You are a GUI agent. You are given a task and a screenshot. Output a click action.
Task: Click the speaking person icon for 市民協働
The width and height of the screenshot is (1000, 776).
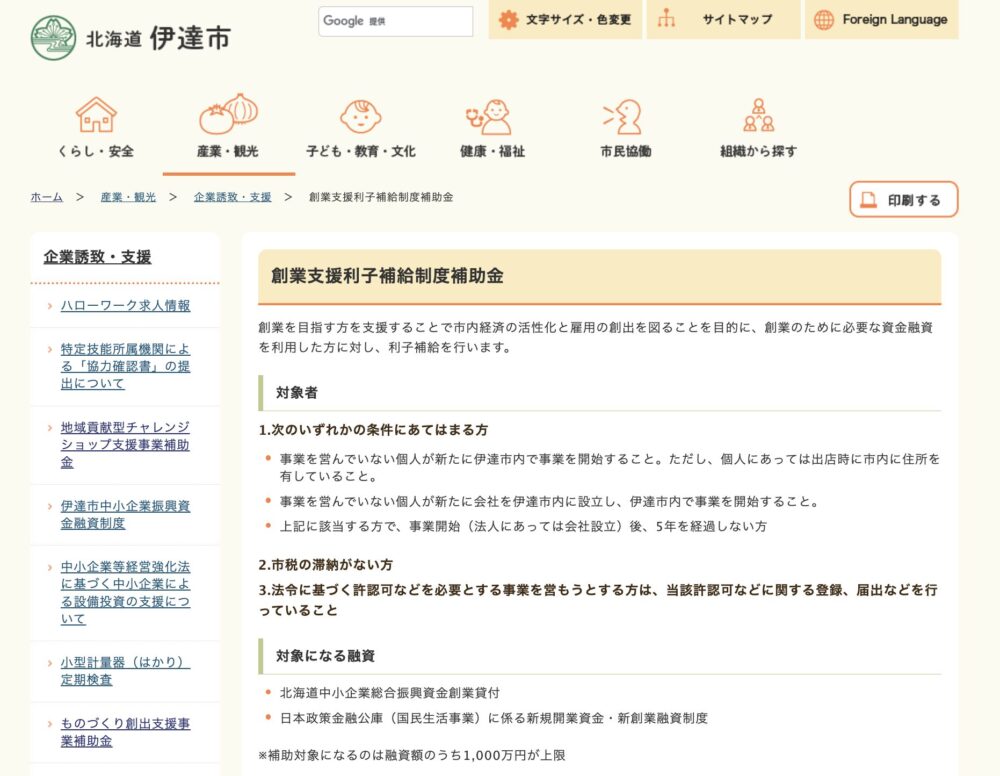click(623, 116)
